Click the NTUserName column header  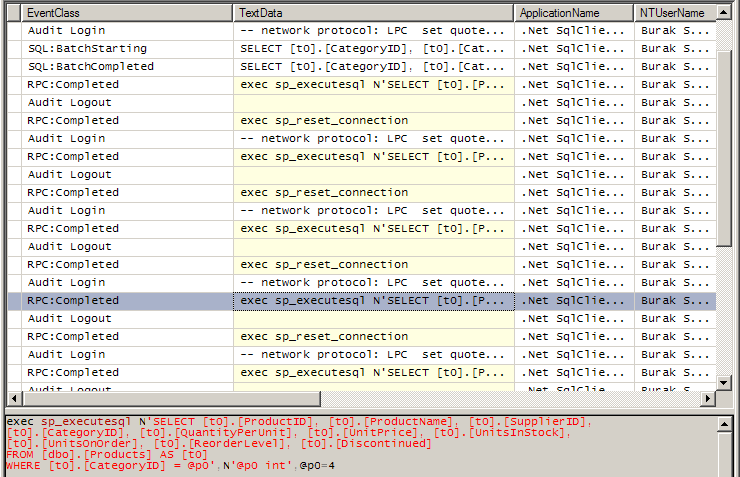coord(674,13)
